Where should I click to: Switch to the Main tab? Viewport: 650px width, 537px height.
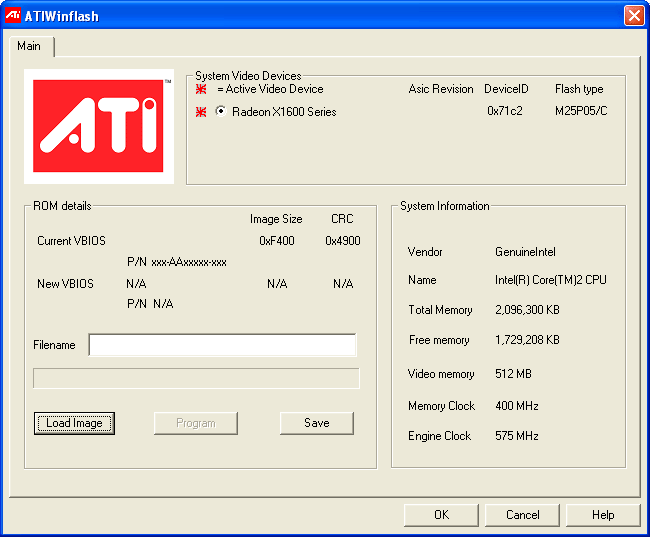point(29,46)
